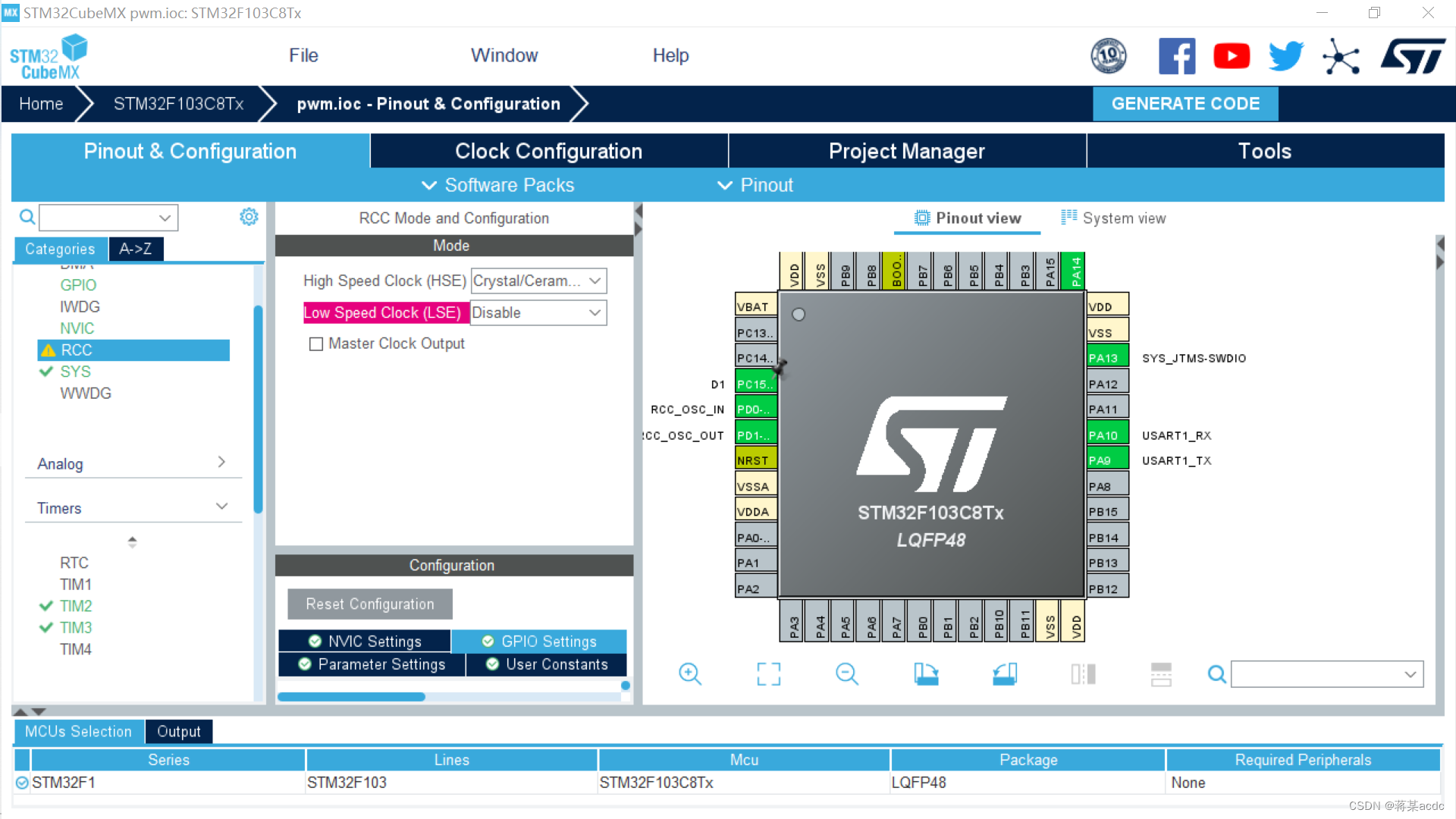Click the Reset Configuration button
Screen dimensions: 1456x819
point(370,604)
